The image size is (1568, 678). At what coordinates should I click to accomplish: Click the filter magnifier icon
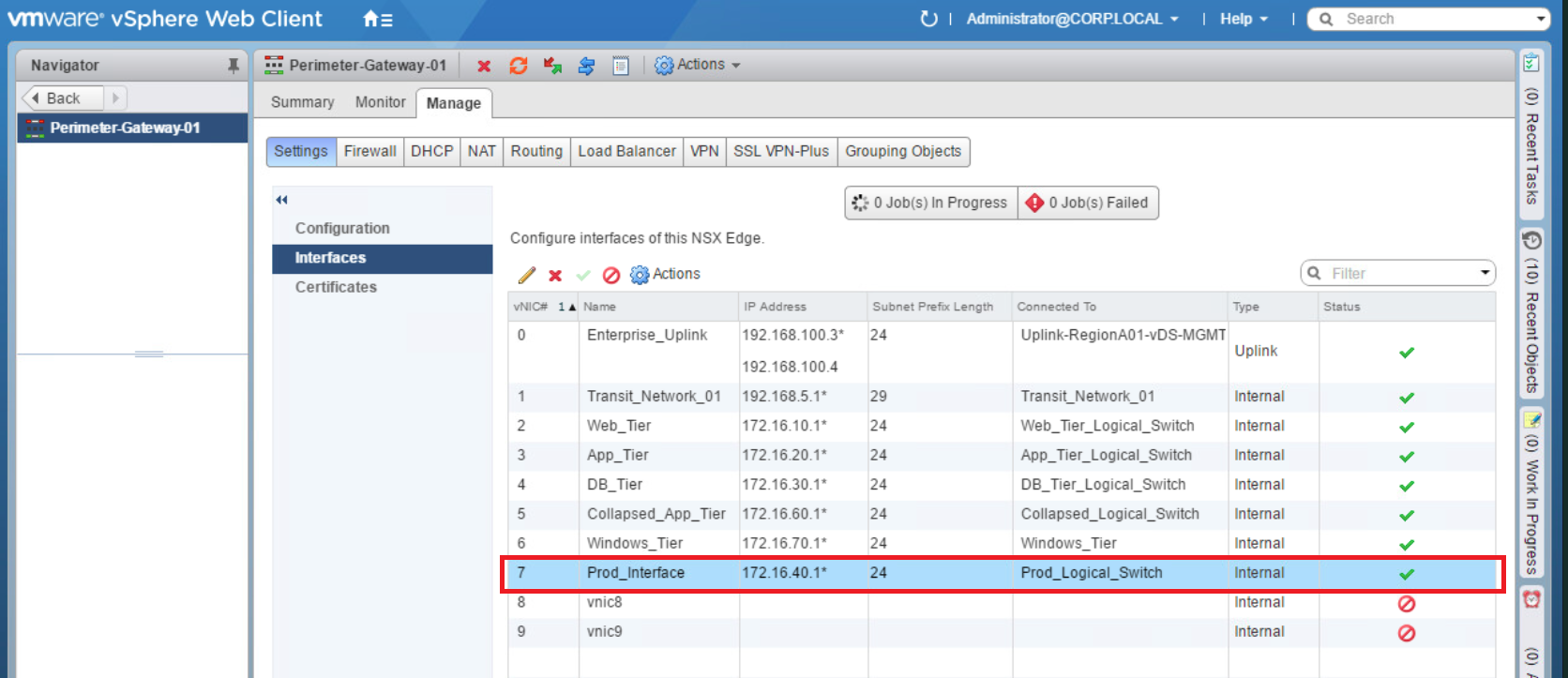tap(1315, 273)
